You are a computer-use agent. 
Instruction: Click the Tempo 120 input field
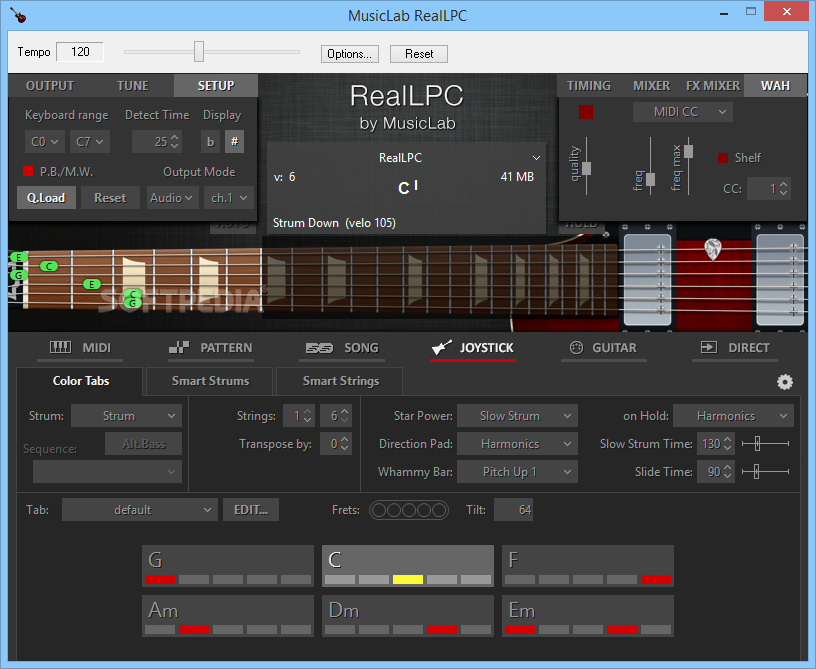tap(80, 52)
